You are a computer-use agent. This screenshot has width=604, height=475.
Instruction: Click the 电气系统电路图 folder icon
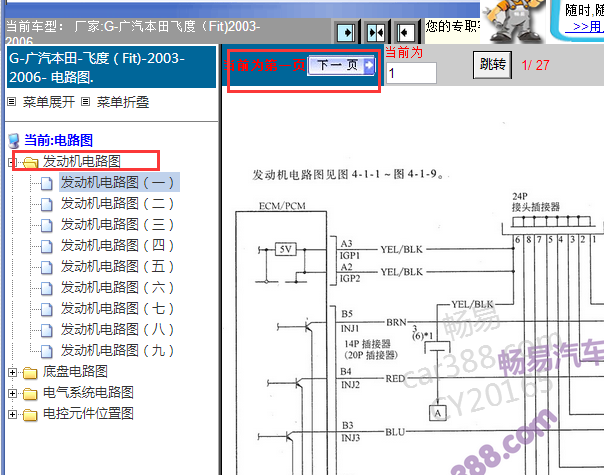pyautogui.click(x=30, y=394)
